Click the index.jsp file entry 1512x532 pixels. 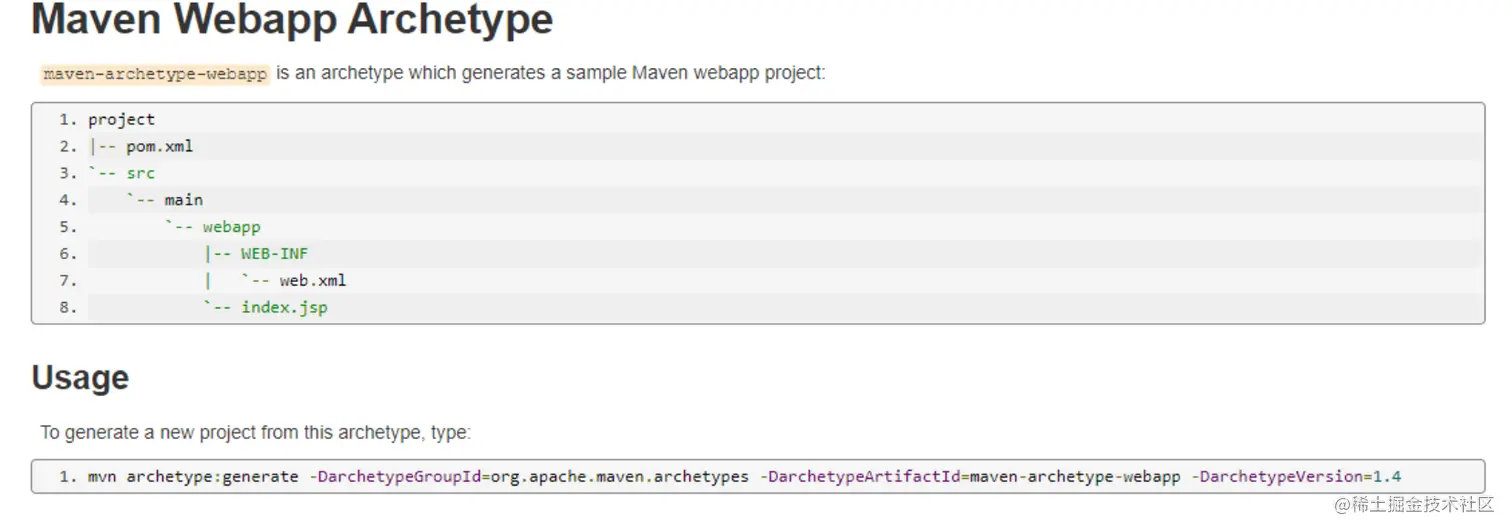coord(284,308)
